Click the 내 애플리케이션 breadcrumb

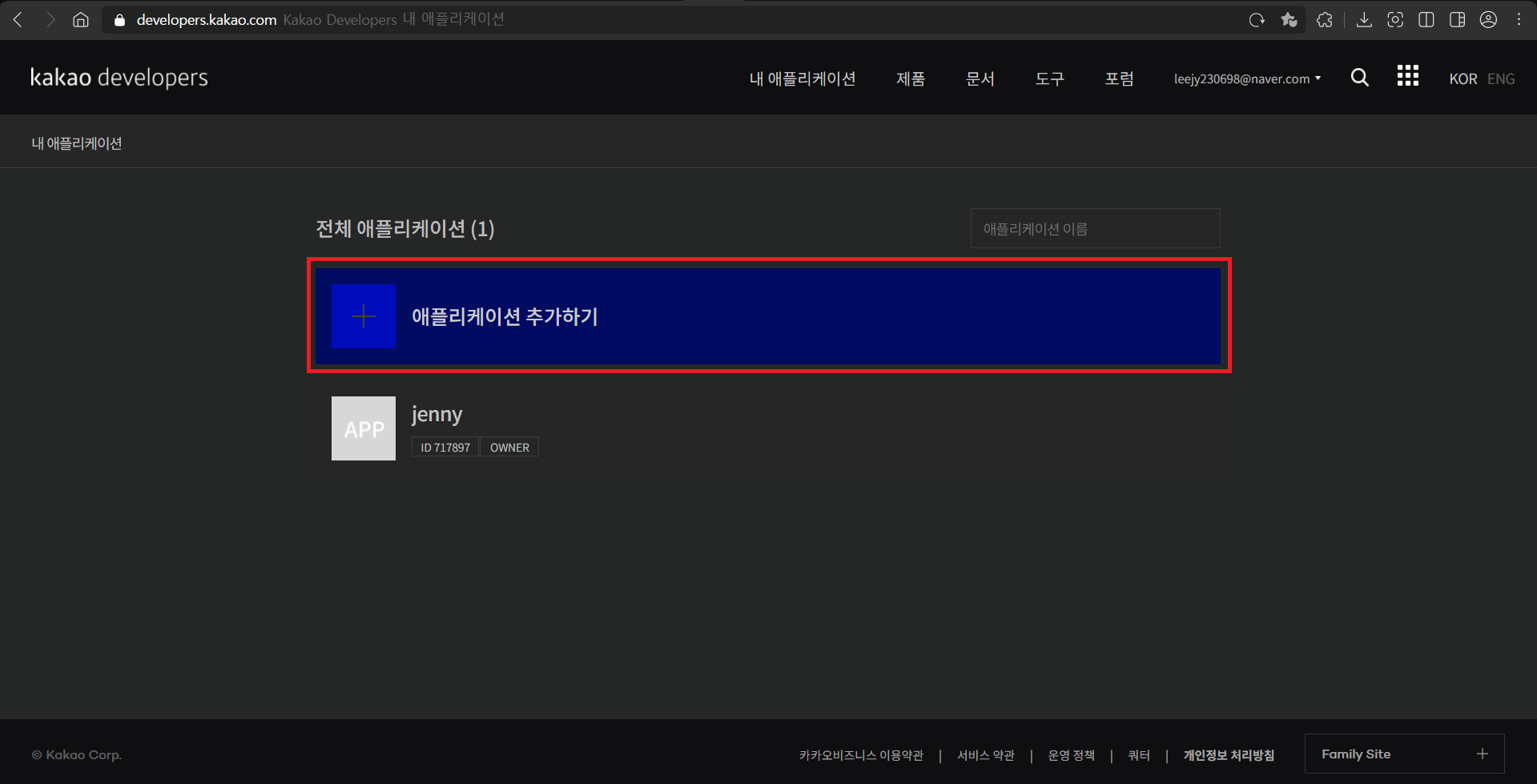pos(77,143)
